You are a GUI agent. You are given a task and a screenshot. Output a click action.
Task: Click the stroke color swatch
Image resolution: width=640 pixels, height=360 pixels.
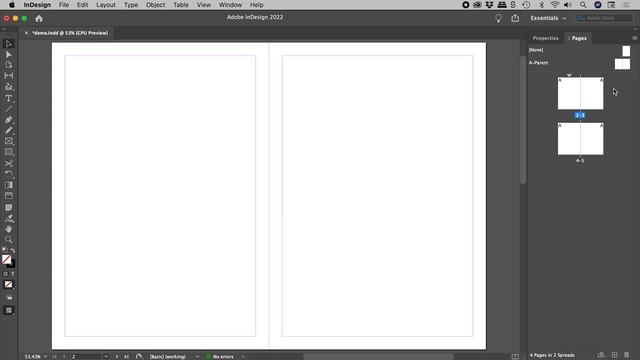click(x=12, y=264)
